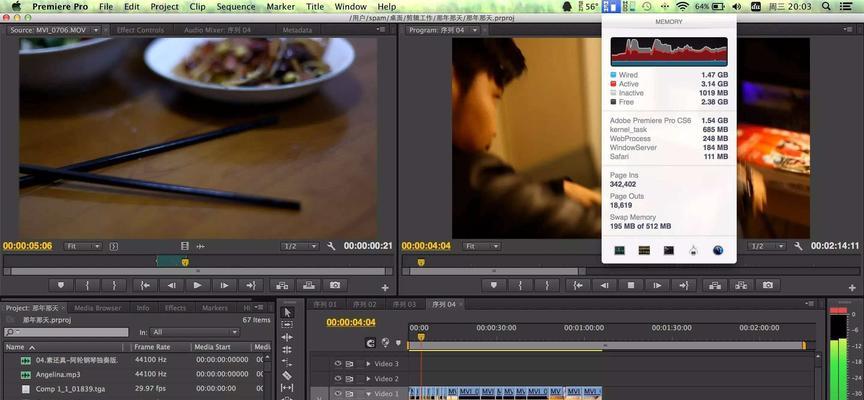
Task: Open Program monitor button editor plus icon
Action: click(852, 288)
